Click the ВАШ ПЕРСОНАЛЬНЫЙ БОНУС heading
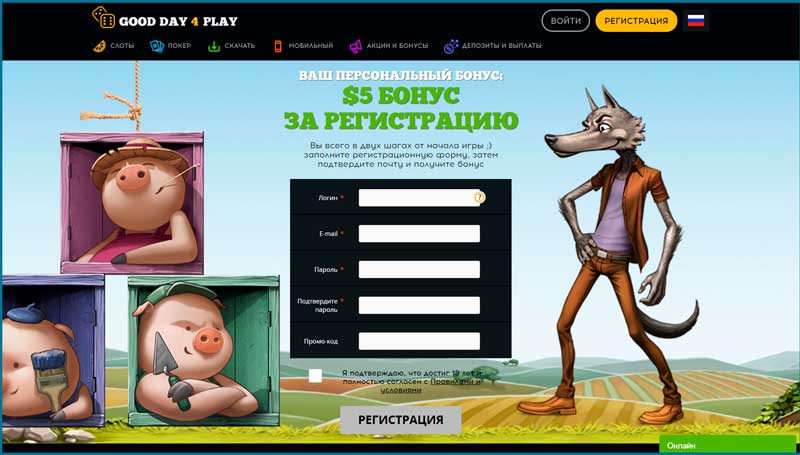Image resolution: width=800 pixels, height=455 pixels. point(401,75)
